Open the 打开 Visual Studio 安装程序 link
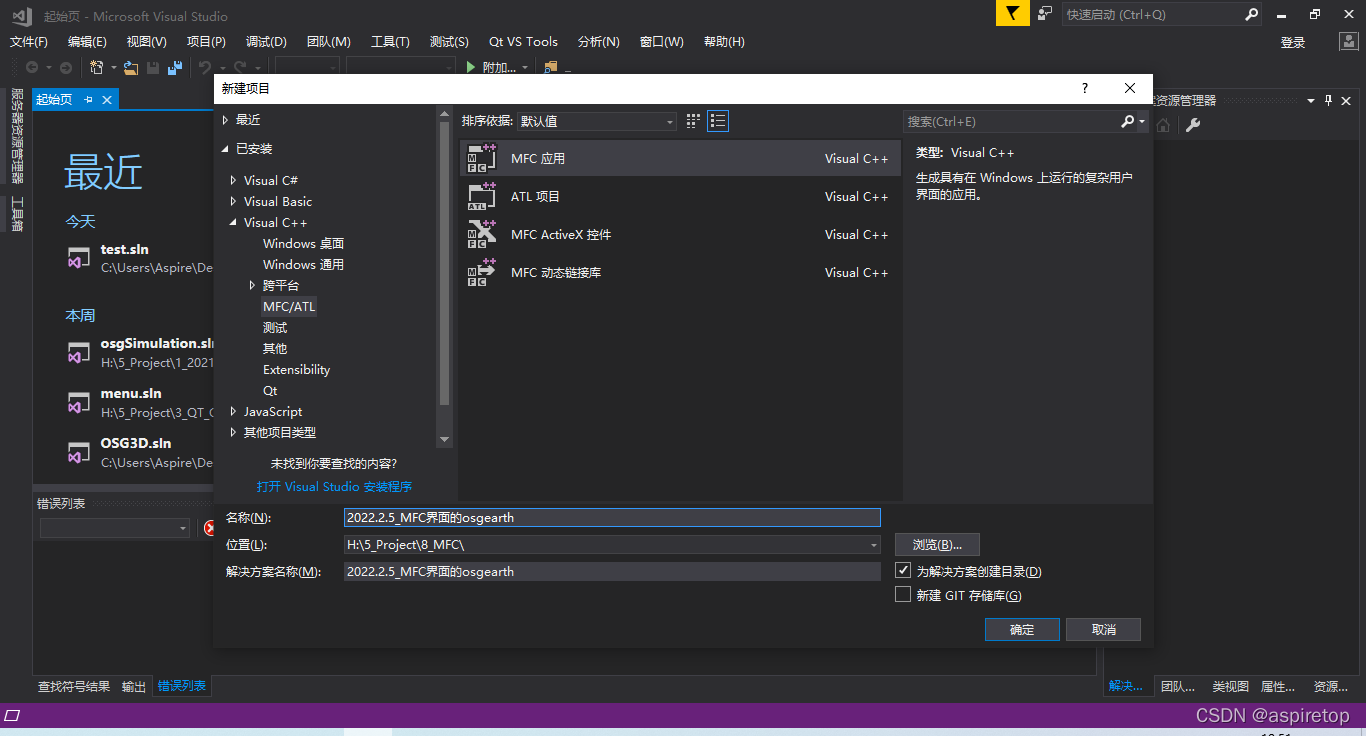Image resolution: width=1366 pixels, height=736 pixels. pyautogui.click(x=334, y=487)
